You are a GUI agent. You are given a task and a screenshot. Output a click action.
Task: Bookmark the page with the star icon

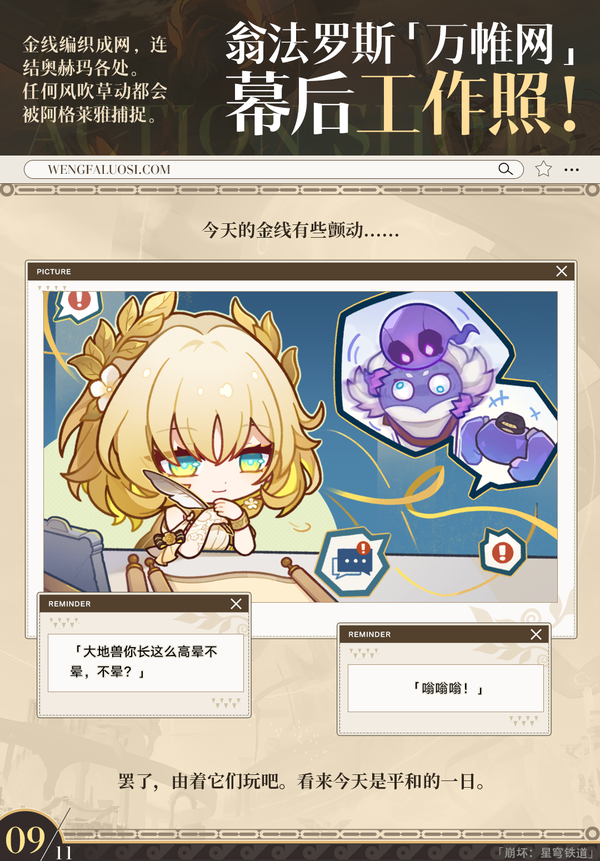coord(543,169)
